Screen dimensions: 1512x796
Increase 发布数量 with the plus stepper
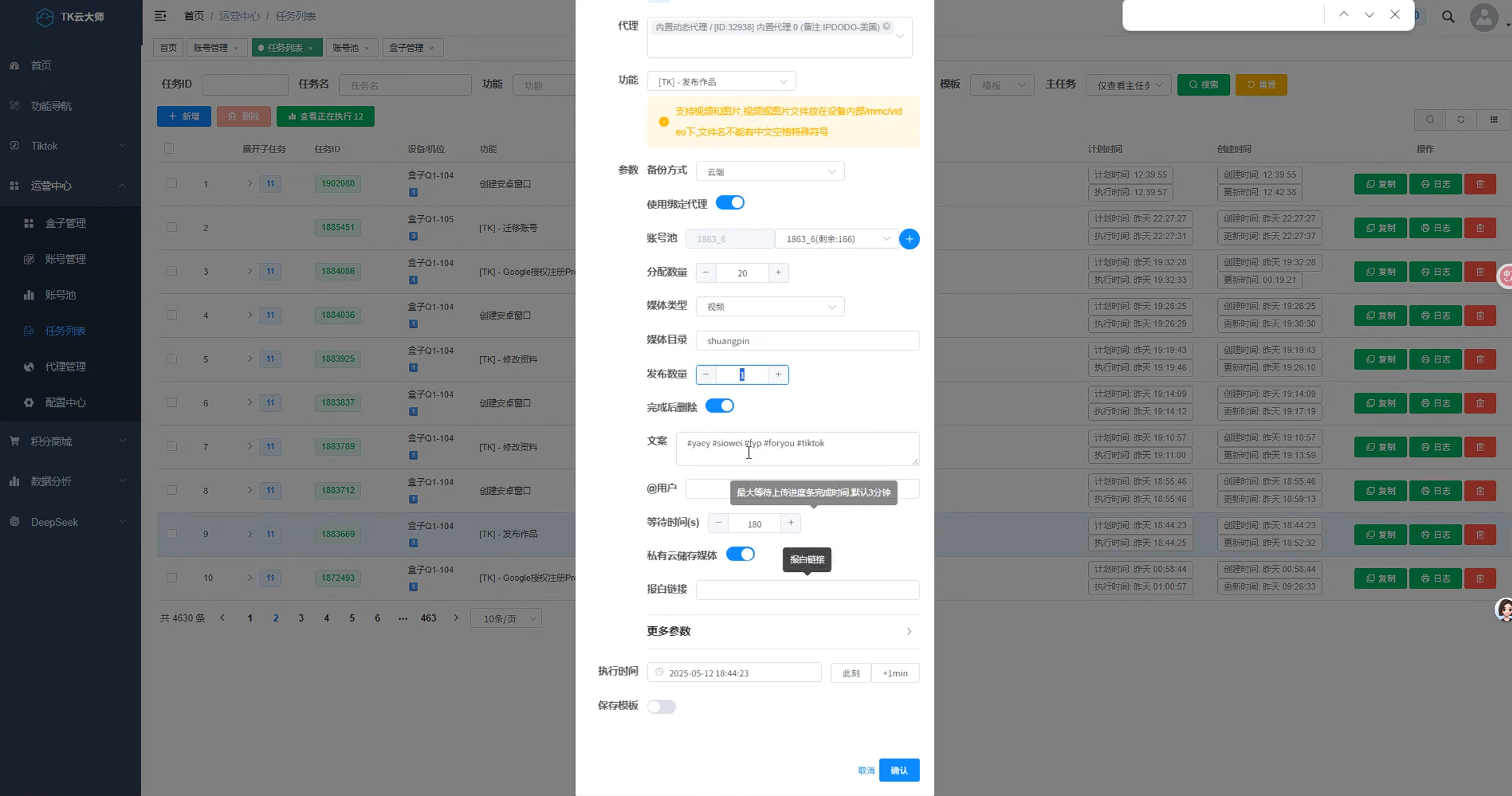point(778,375)
